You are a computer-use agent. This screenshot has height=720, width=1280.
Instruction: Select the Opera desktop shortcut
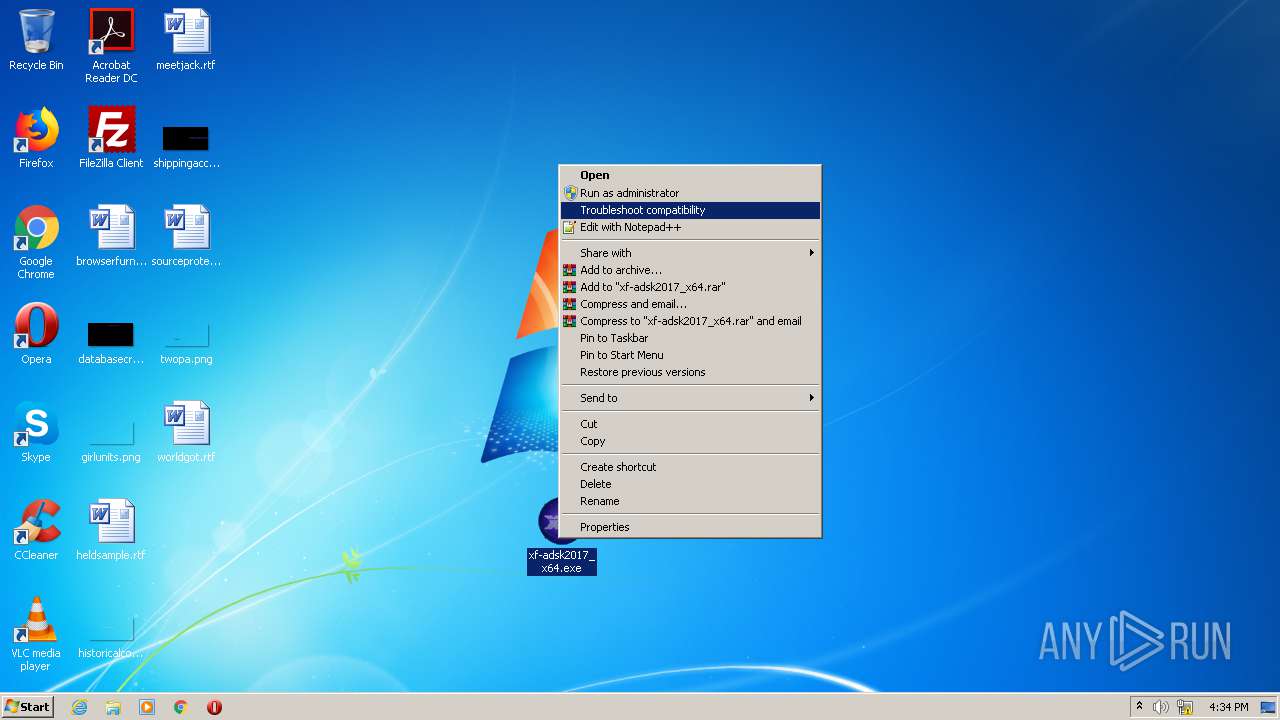[x=36, y=334]
